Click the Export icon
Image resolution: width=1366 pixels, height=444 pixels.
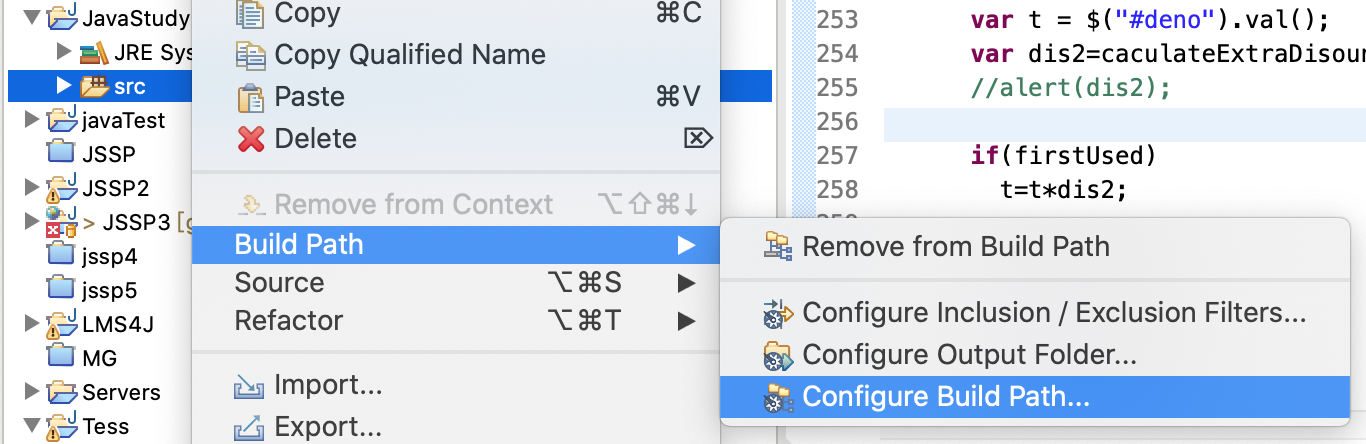(x=249, y=428)
